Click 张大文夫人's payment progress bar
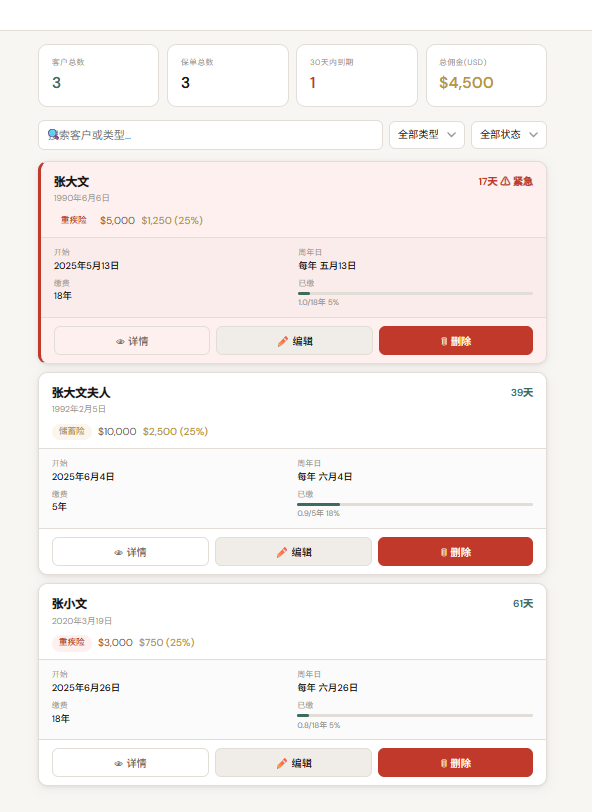The height and width of the screenshot is (812, 592). pyautogui.click(x=415, y=504)
